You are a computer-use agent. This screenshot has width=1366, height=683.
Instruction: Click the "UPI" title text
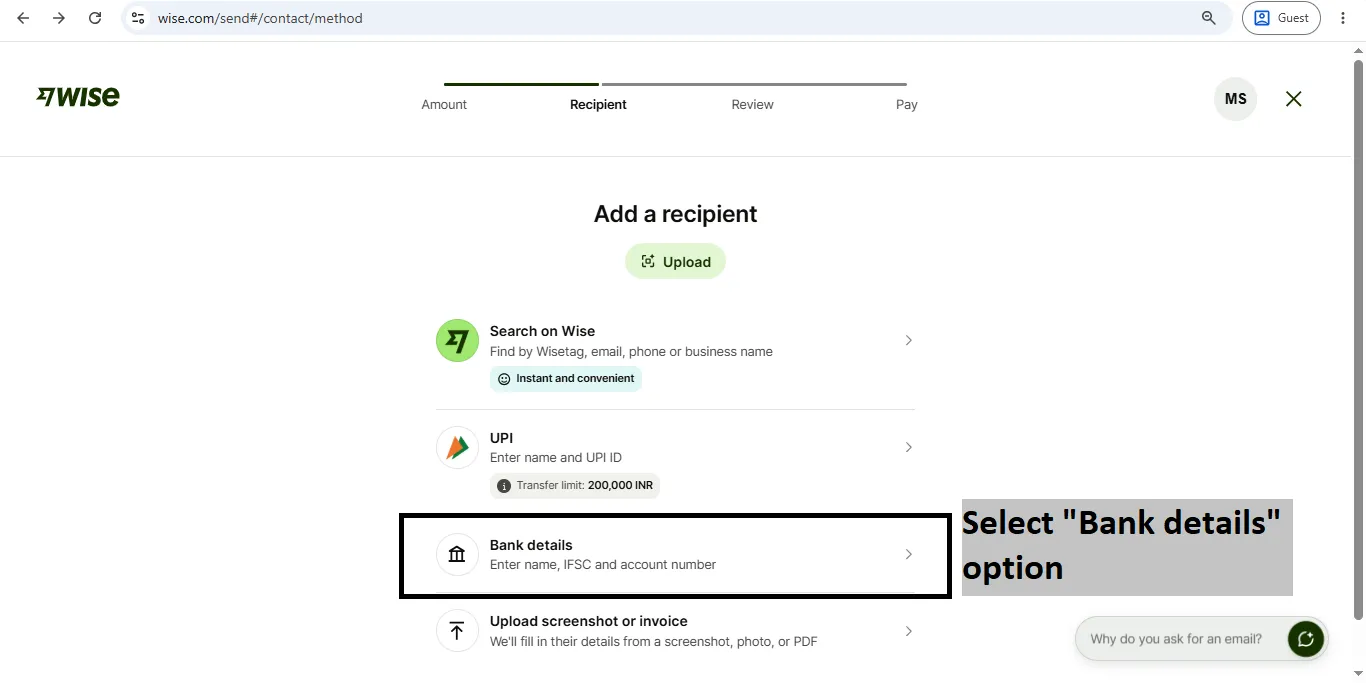501,438
